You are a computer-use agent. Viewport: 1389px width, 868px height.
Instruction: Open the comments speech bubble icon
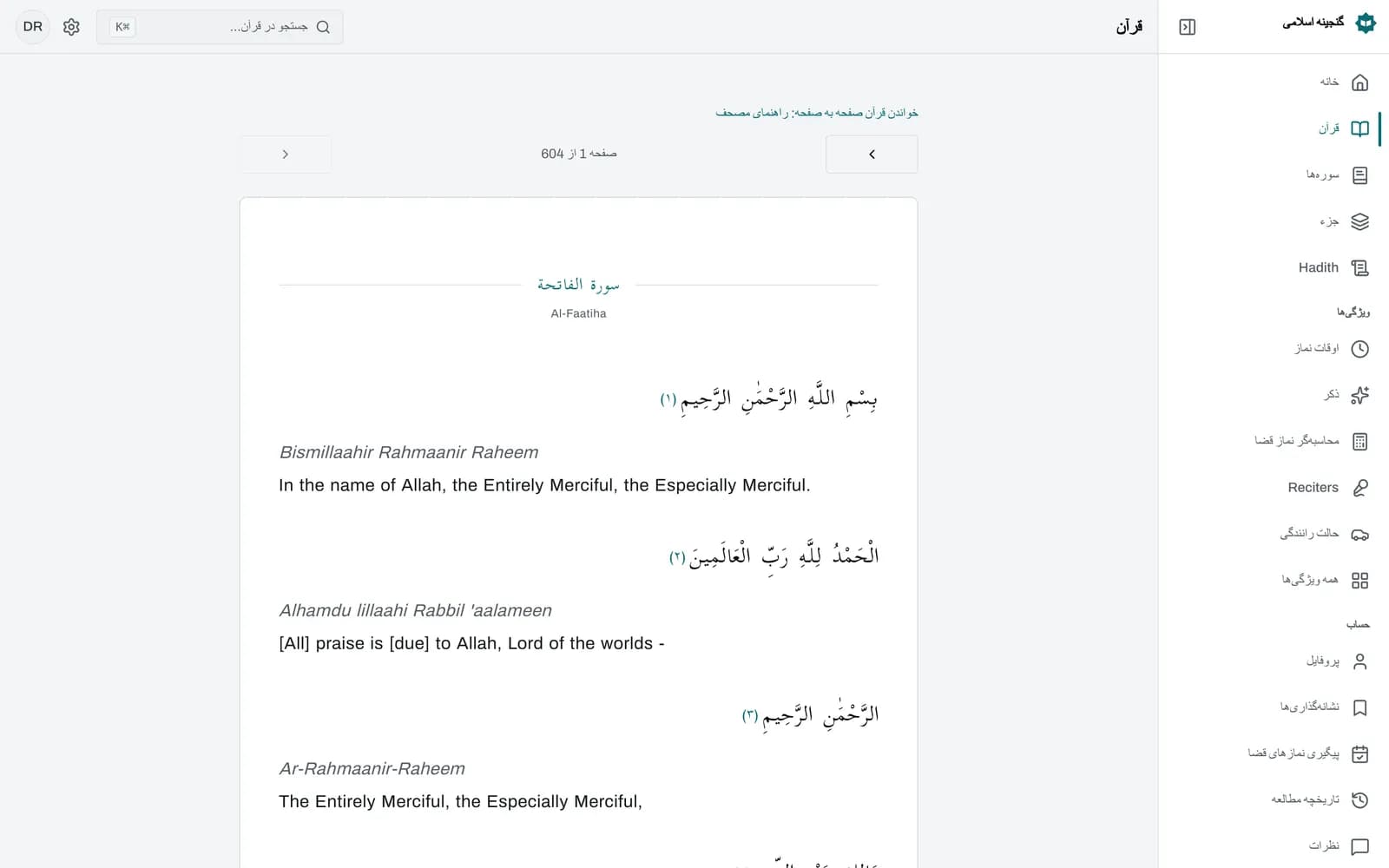click(1359, 846)
